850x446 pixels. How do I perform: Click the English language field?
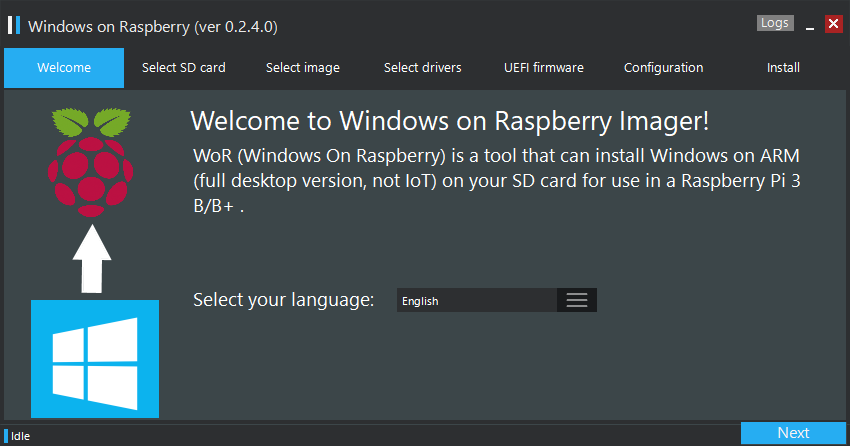(x=477, y=300)
